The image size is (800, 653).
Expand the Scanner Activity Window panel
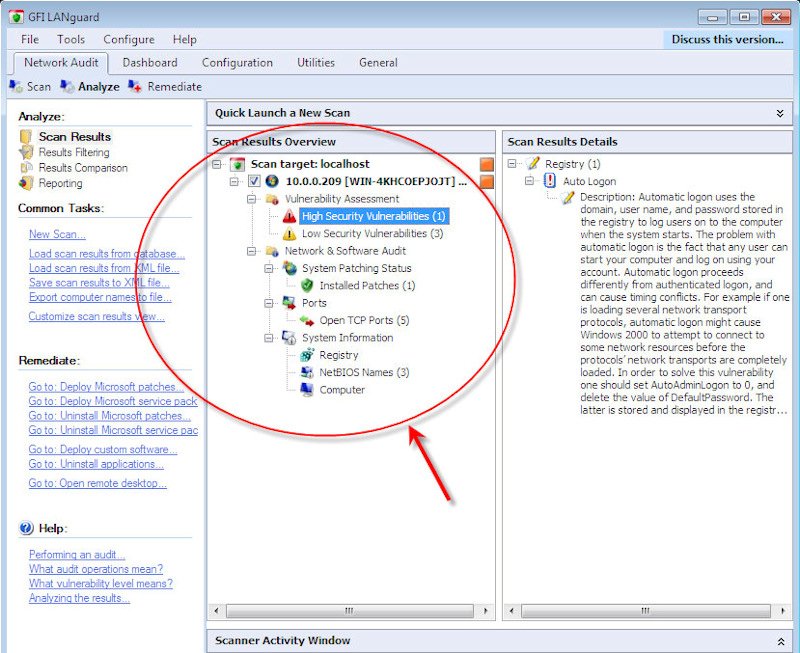coord(780,641)
